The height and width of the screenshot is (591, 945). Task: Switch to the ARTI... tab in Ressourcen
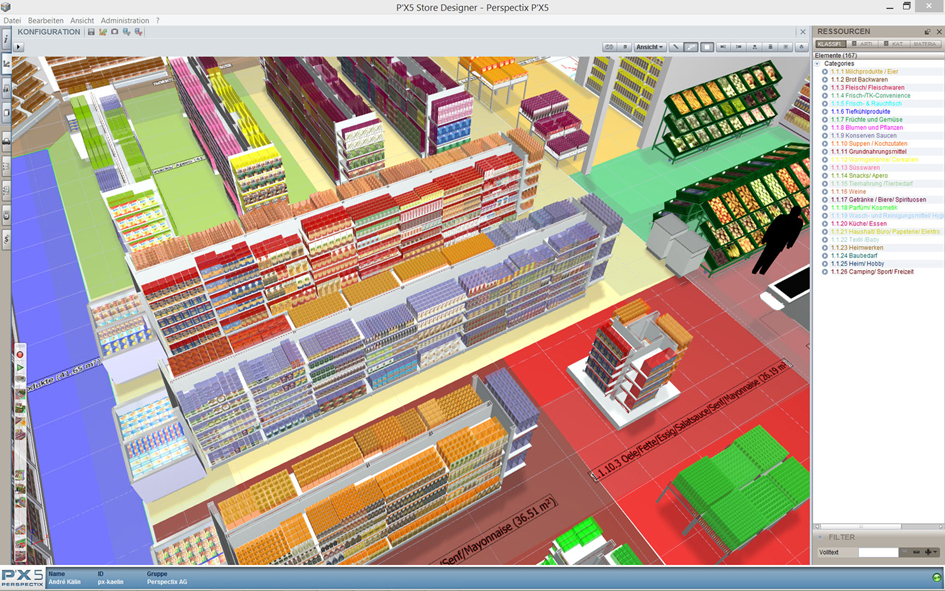(863, 44)
